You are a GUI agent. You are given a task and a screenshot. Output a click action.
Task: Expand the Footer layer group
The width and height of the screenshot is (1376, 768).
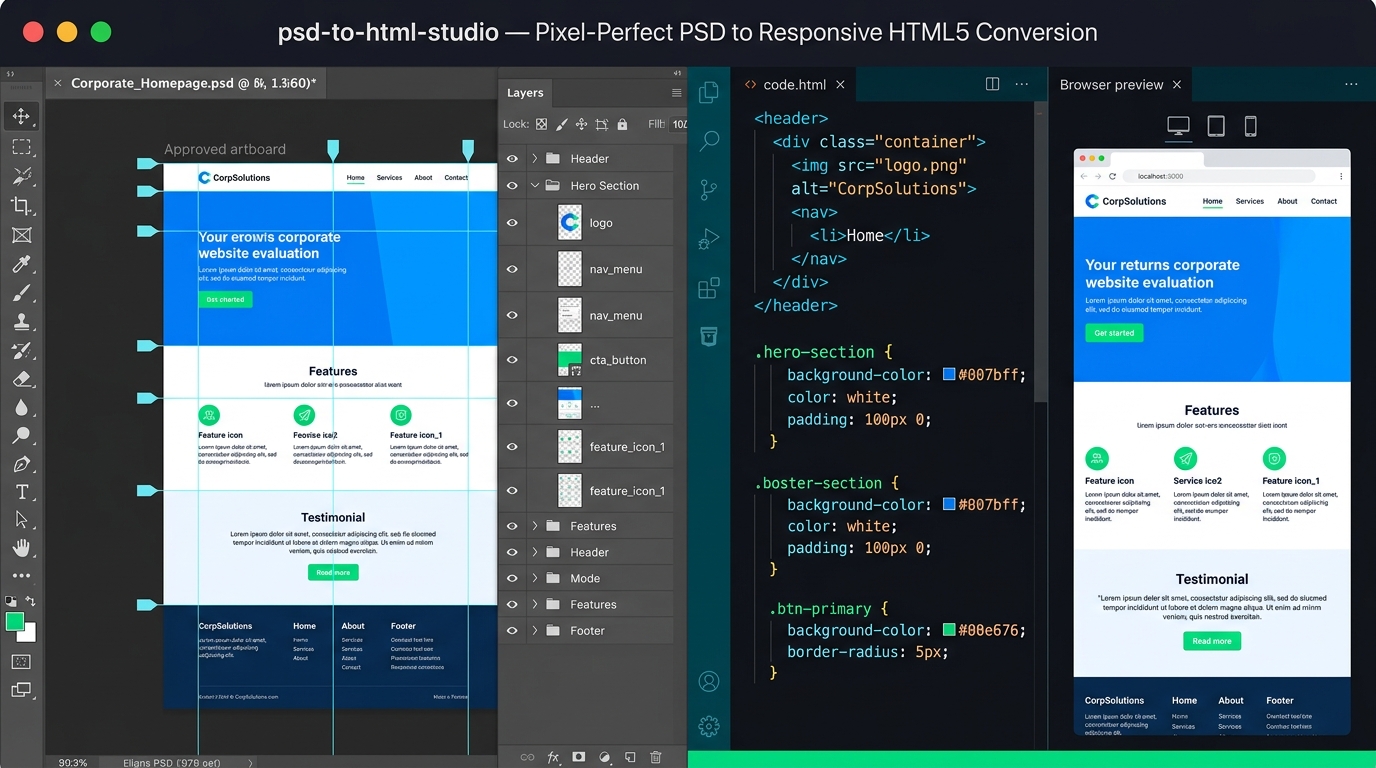click(x=535, y=631)
